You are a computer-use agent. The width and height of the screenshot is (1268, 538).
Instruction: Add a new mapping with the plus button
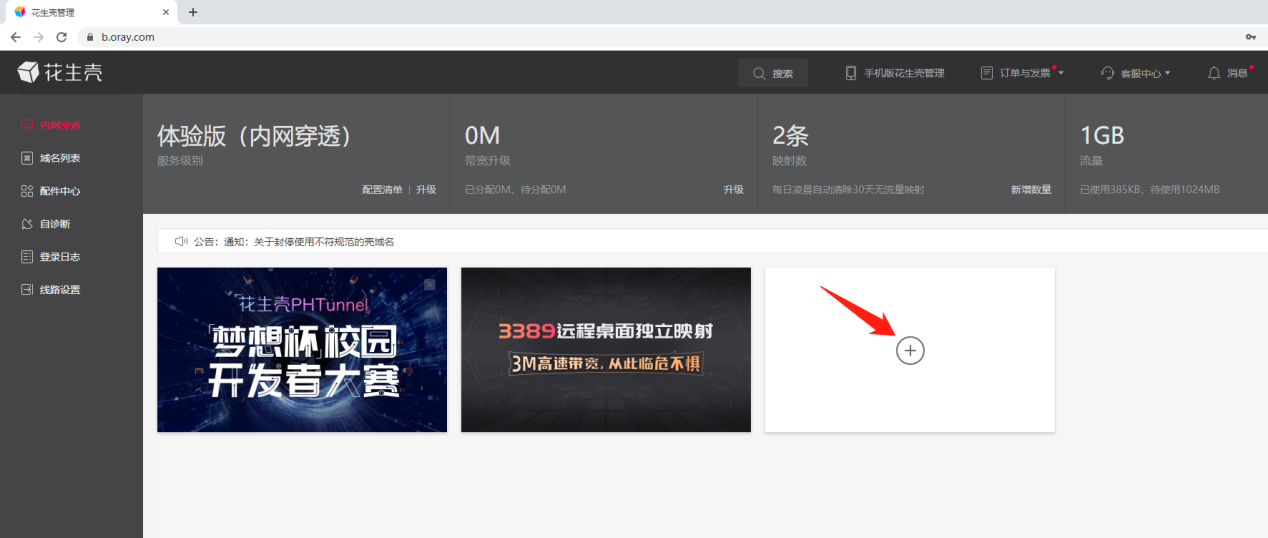point(910,350)
